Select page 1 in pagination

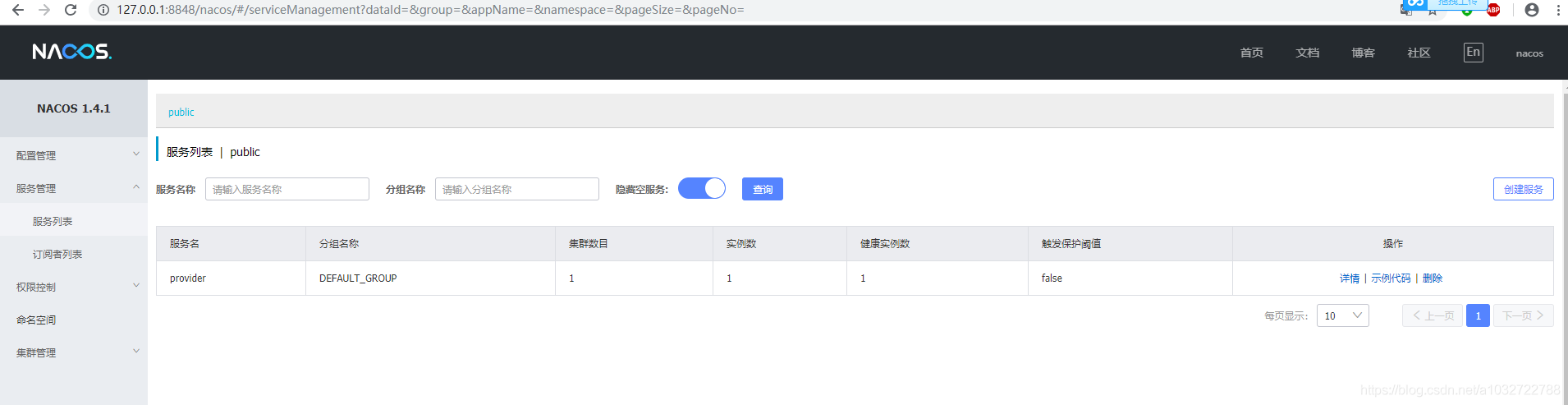click(x=1478, y=315)
